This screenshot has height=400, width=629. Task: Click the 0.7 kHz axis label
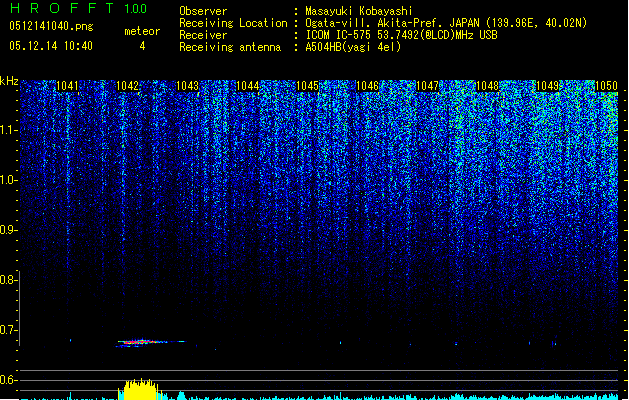pyautogui.click(x=8, y=330)
